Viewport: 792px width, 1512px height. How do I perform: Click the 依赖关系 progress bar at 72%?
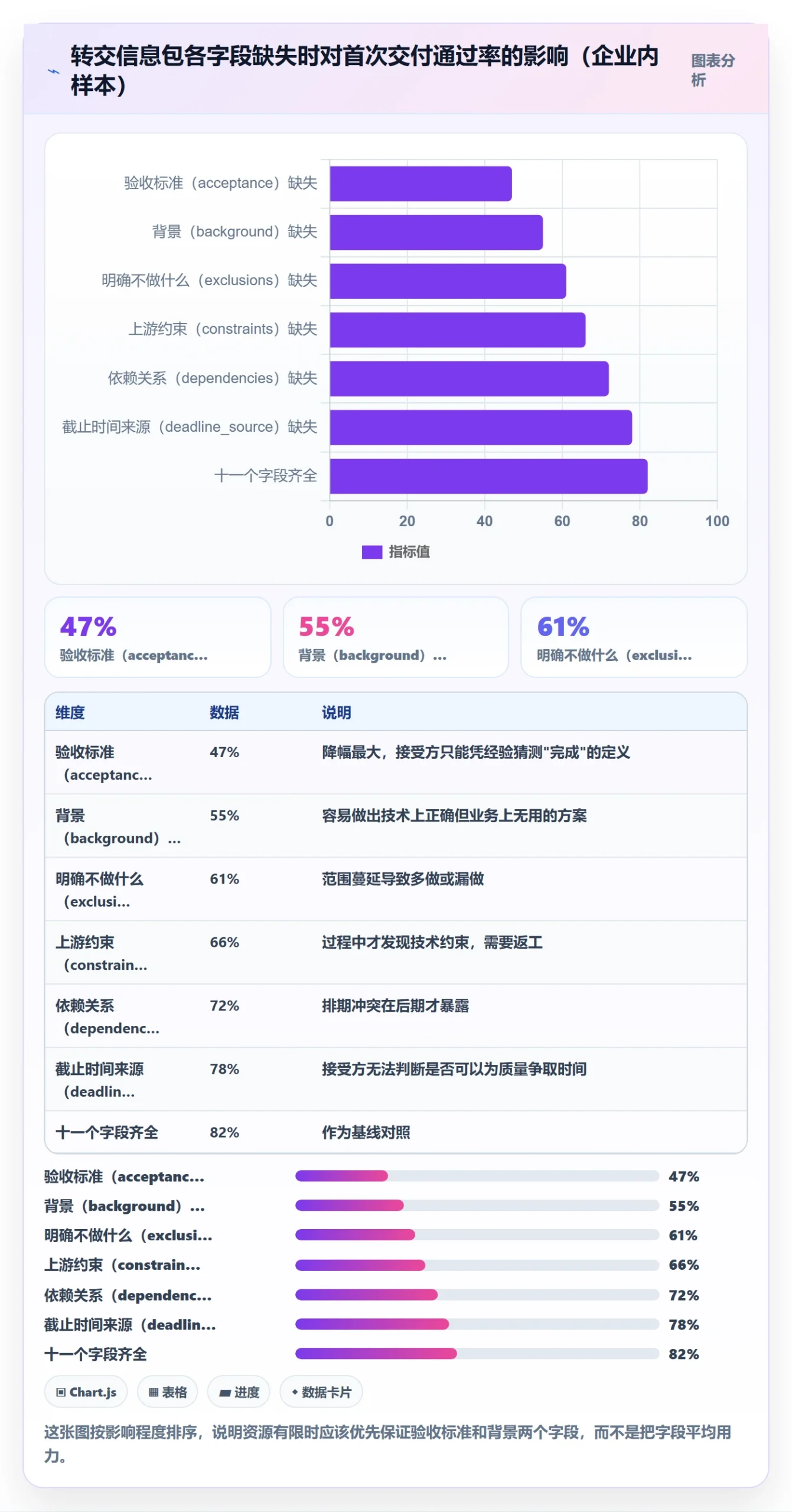pos(477,1295)
